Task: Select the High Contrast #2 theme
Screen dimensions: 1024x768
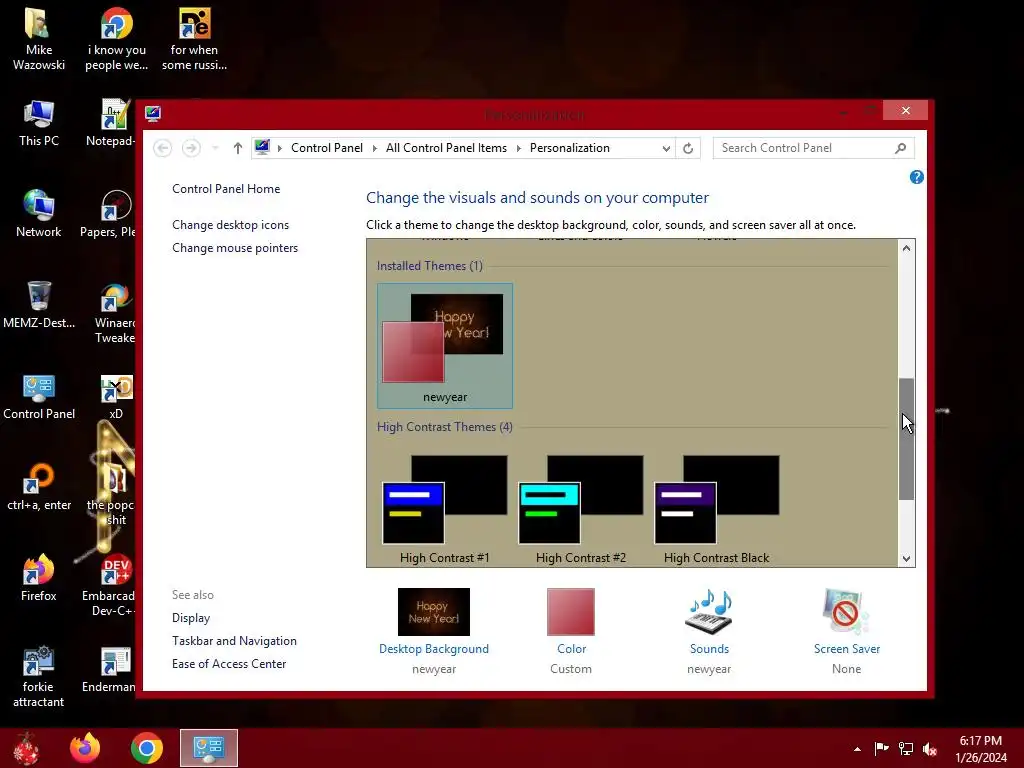Action: (x=581, y=509)
